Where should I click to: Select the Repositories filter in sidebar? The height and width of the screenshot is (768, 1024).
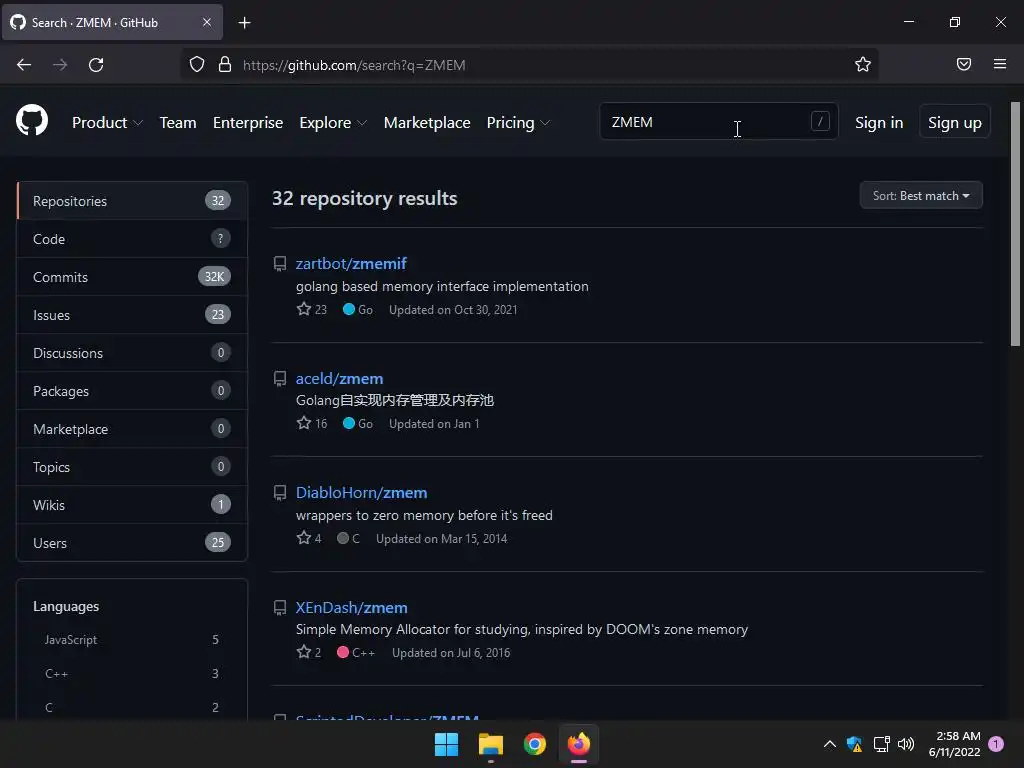click(132, 200)
